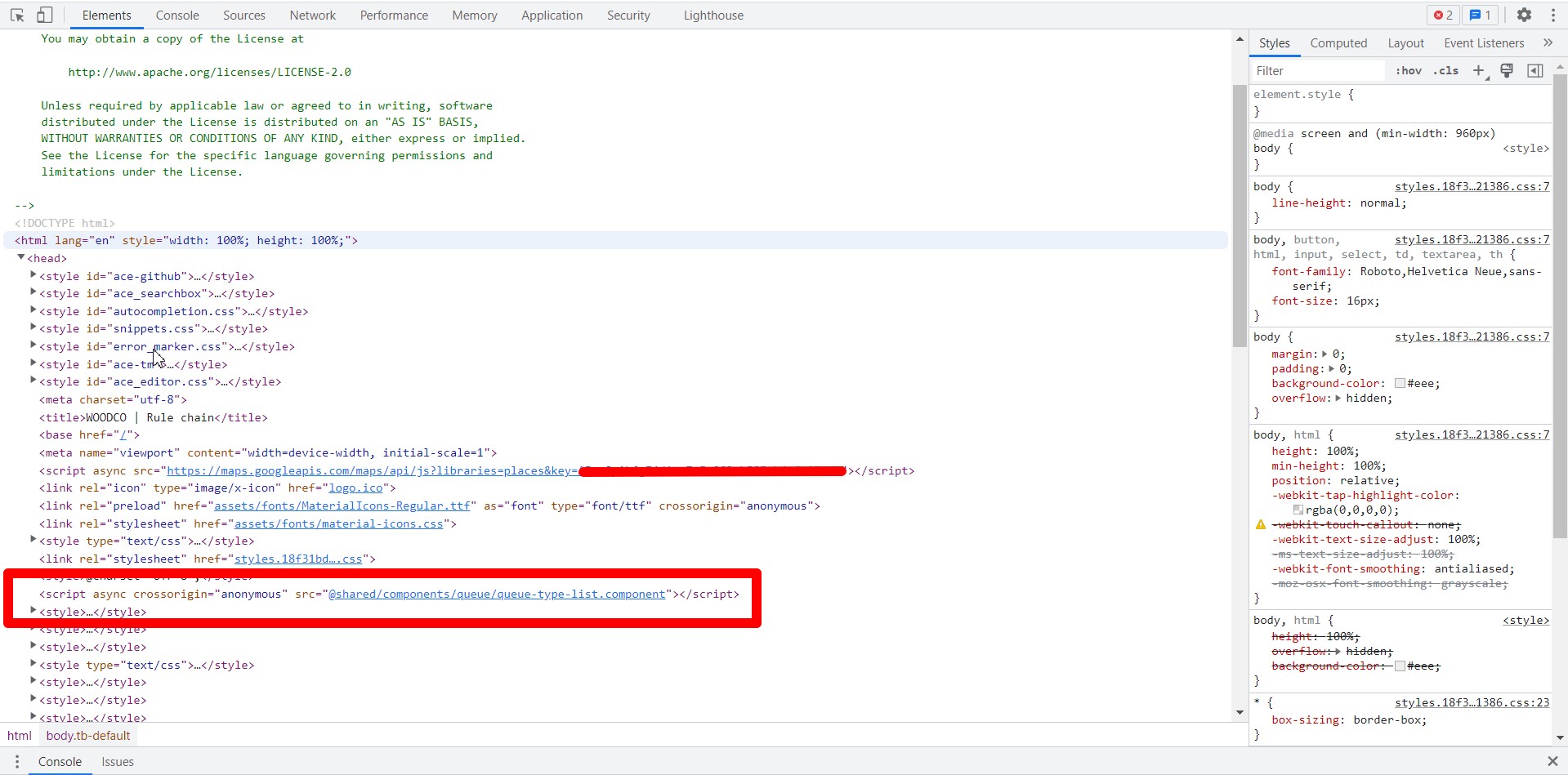
Task: Add a new style rule with the plus icon
Action: pyautogui.click(x=1478, y=71)
